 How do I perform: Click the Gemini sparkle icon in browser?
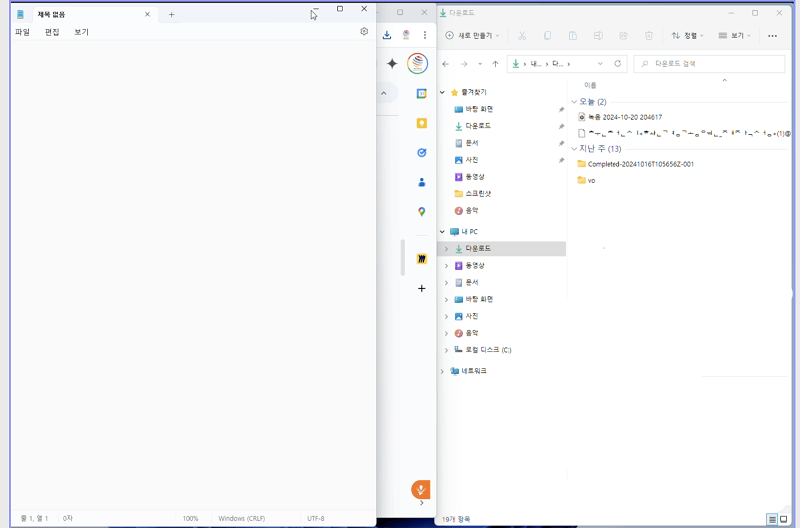click(x=392, y=63)
